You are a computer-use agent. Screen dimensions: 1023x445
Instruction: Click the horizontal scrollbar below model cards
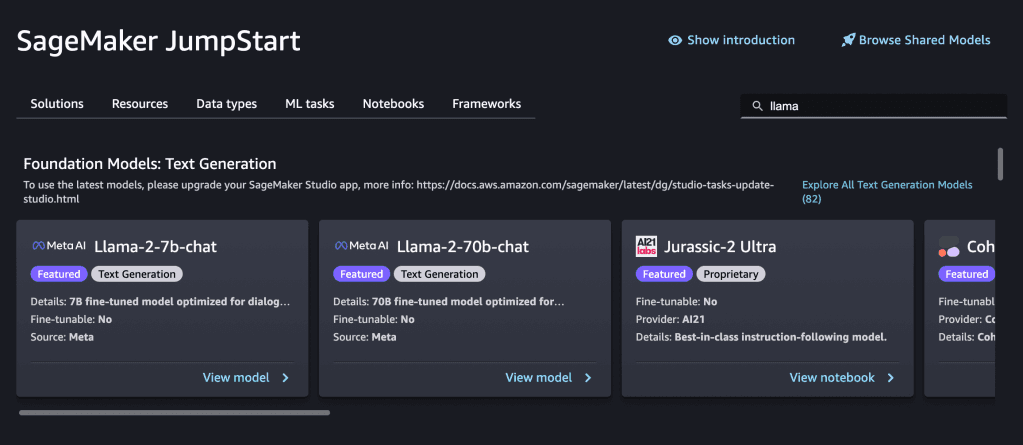[174, 412]
